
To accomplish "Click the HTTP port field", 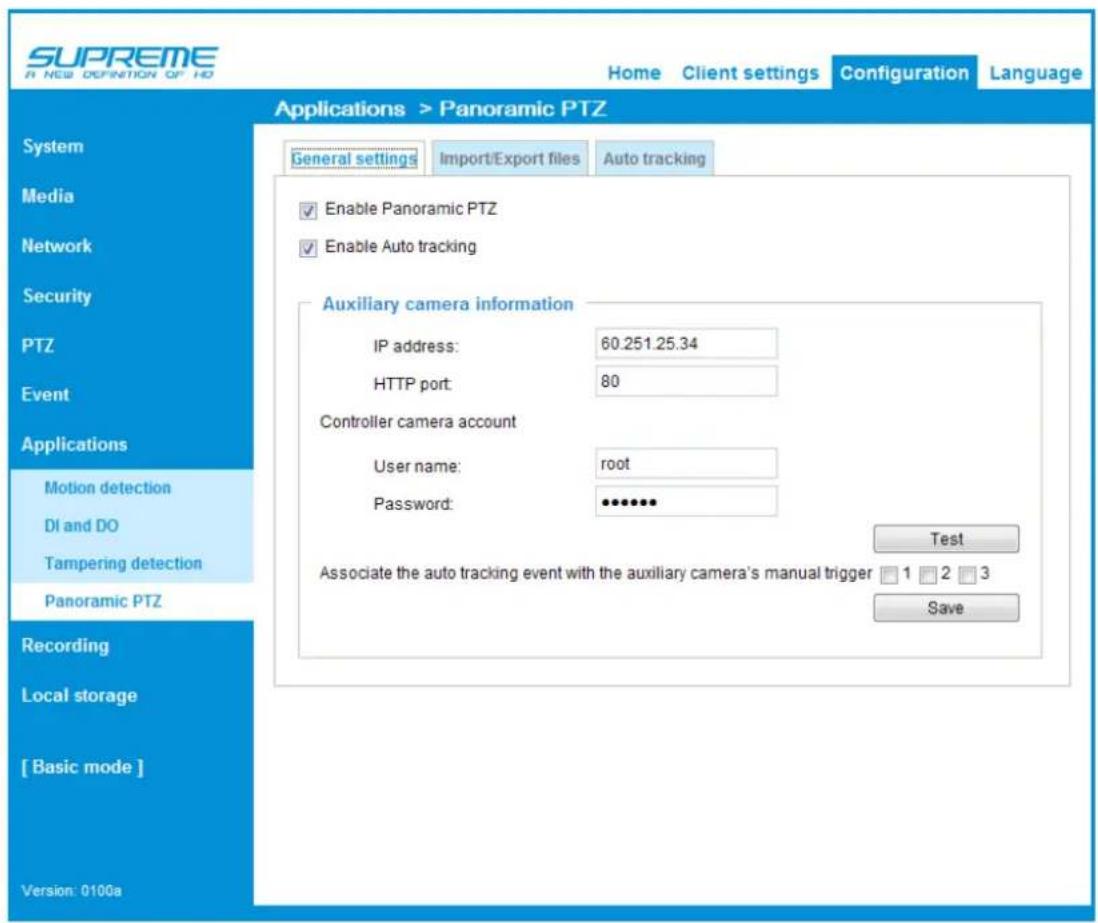I will [686, 381].
